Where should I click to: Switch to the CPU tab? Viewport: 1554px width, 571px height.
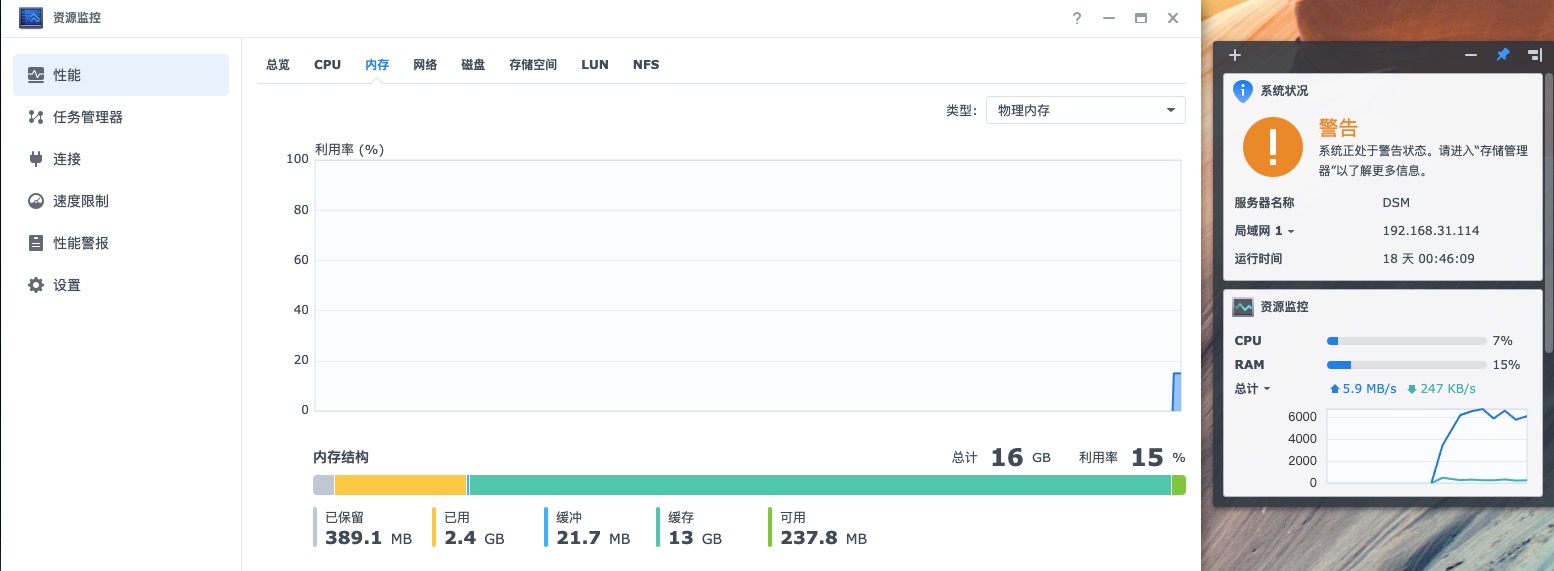click(327, 64)
